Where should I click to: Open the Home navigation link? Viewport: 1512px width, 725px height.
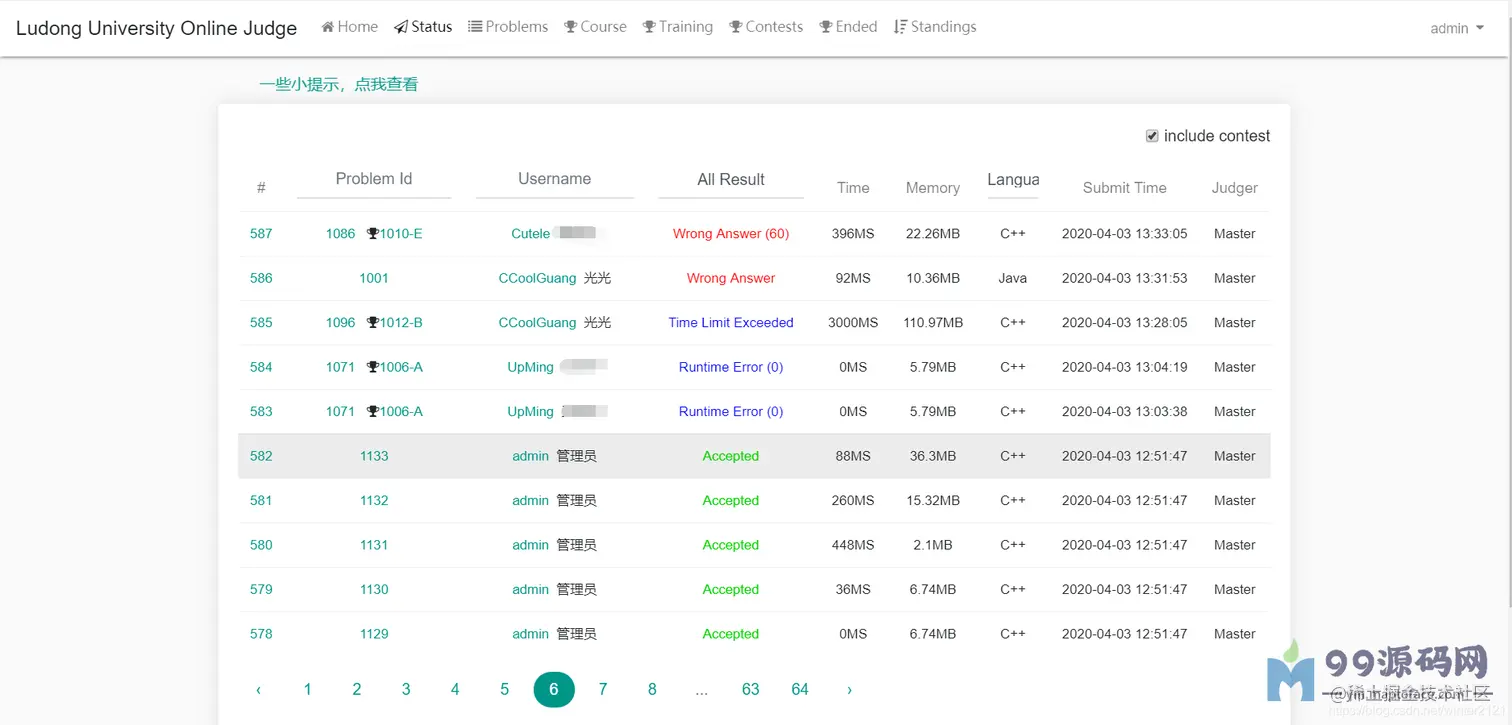pyautogui.click(x=349, y=27)
